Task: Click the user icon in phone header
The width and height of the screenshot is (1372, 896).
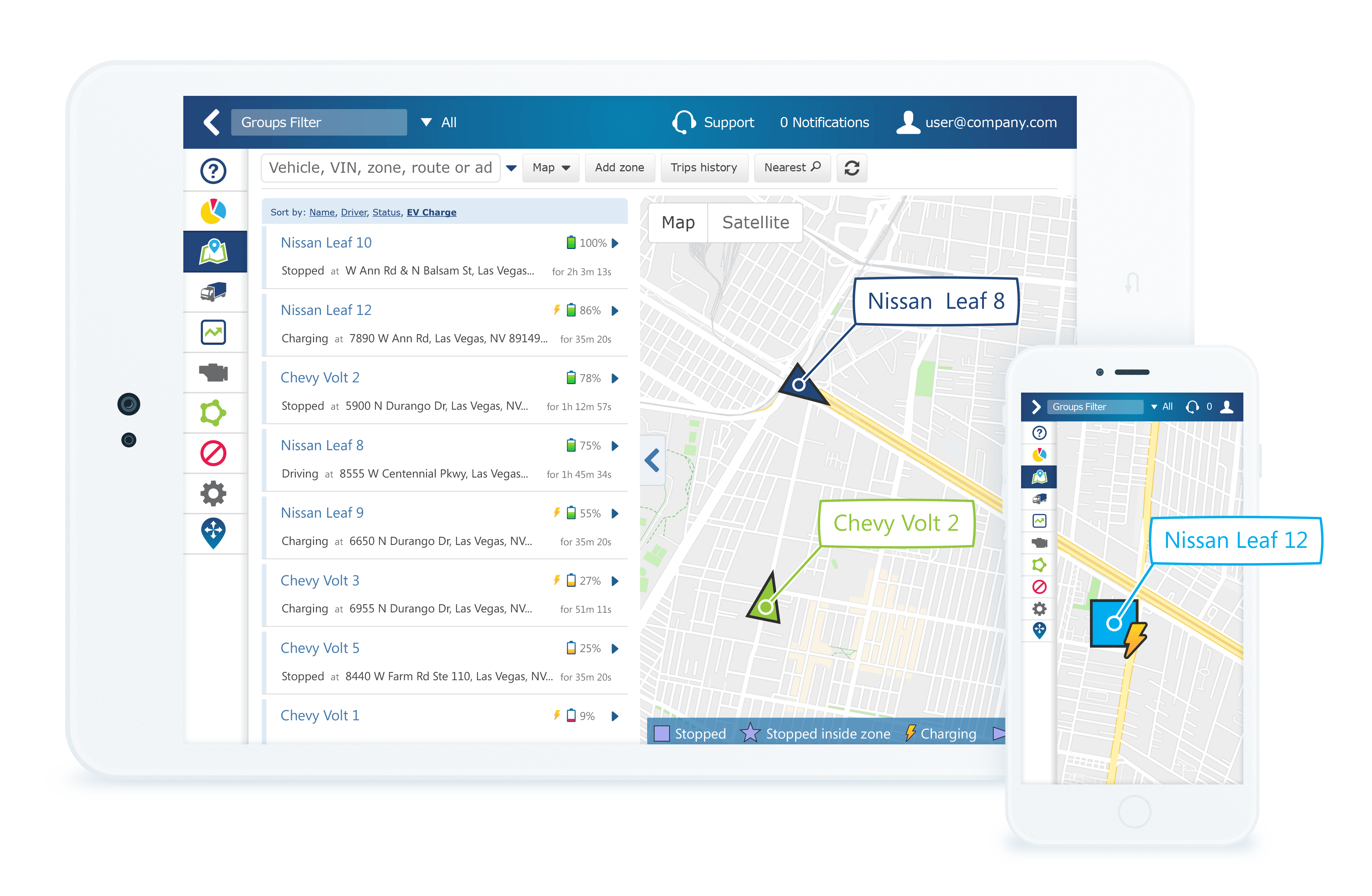Action: pyautogui.click(x=1227, y=407)
